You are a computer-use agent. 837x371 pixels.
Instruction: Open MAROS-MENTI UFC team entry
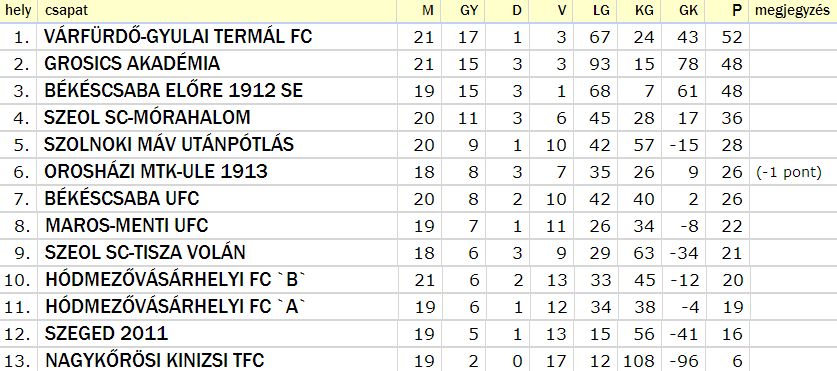(x=127, y=225)
